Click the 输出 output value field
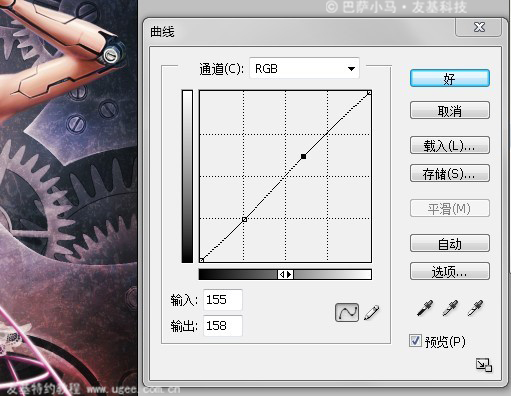Viewport: 511px width, 396px height. coord(223,326)
